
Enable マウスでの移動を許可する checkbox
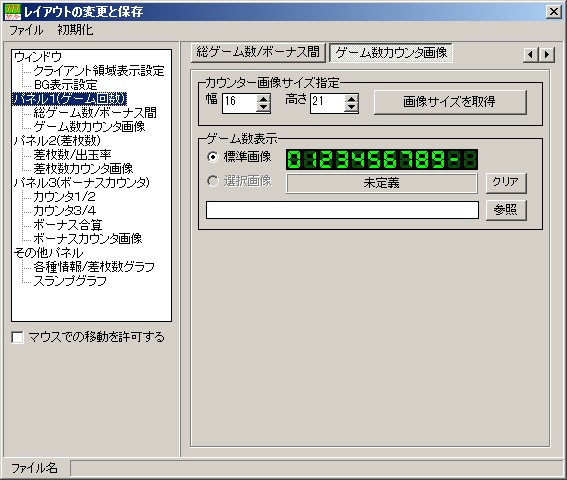[17, 337]
